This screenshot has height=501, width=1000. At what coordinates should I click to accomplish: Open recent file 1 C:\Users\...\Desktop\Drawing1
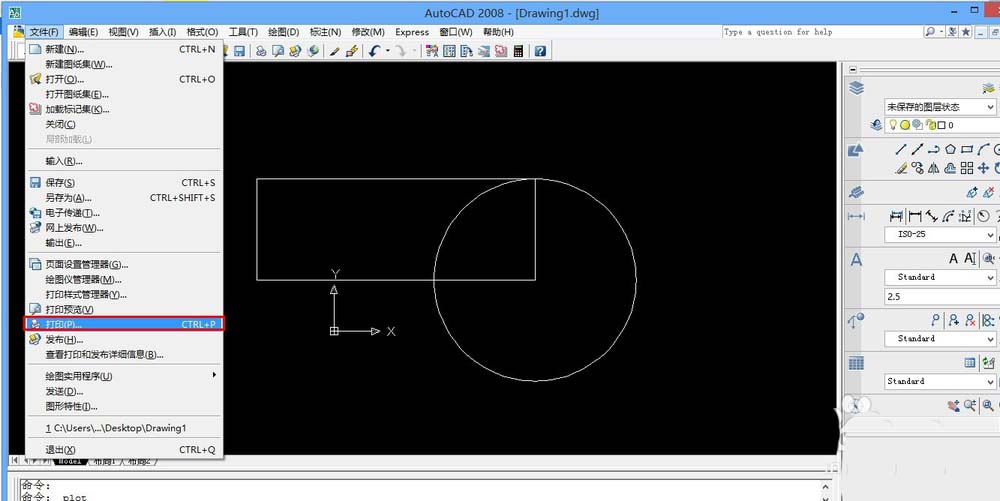click(x=124, y=428)
